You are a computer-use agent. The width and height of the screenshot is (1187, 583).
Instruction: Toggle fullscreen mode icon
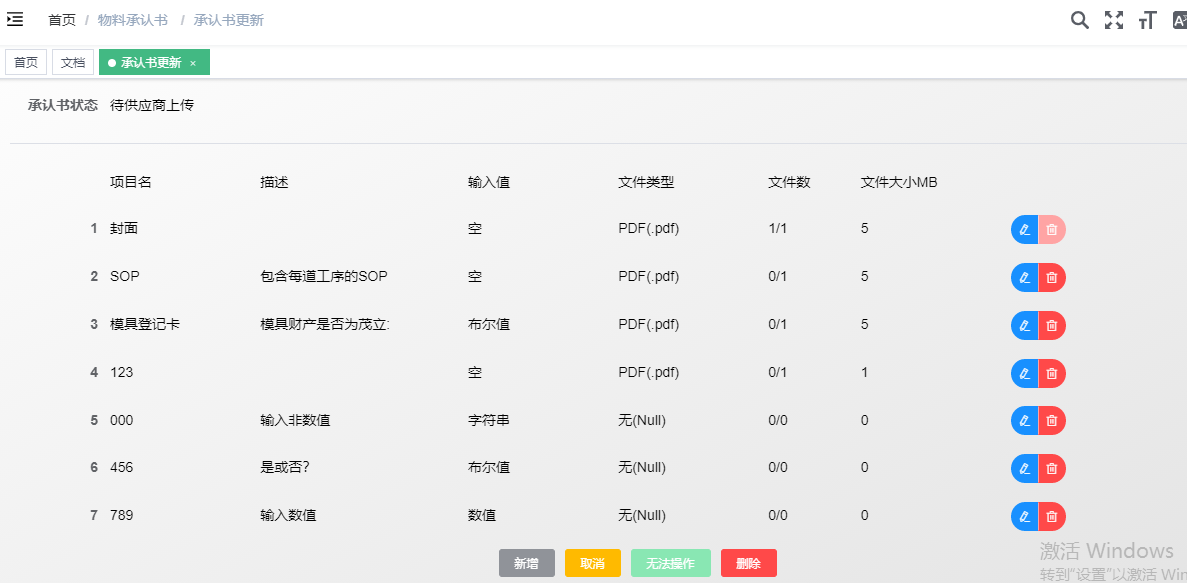coord(1113,20)
